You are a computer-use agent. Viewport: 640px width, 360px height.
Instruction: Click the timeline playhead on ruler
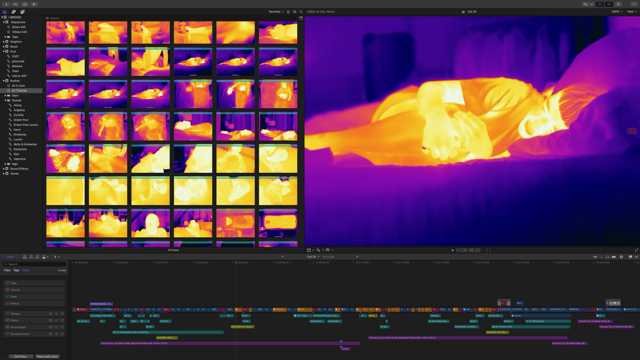236,262
